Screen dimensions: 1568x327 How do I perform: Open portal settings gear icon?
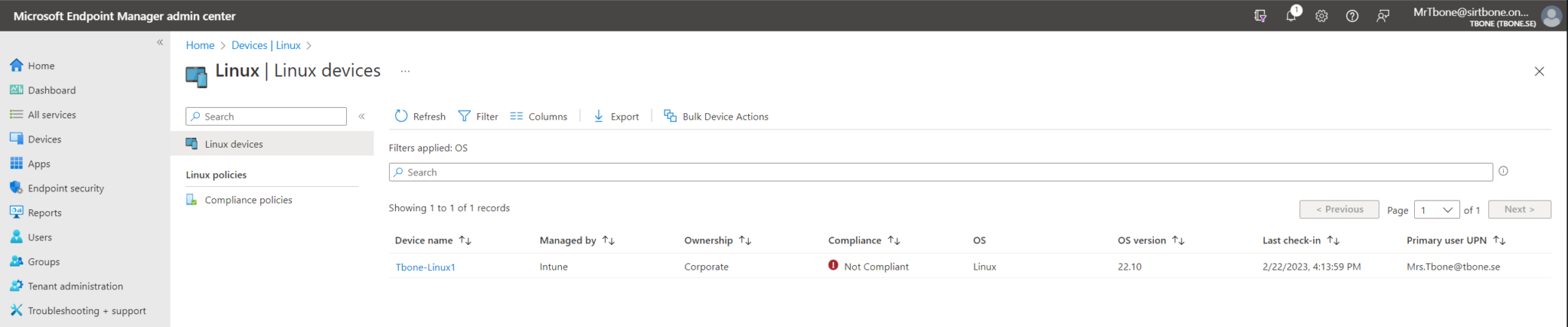pos(1321,15)
